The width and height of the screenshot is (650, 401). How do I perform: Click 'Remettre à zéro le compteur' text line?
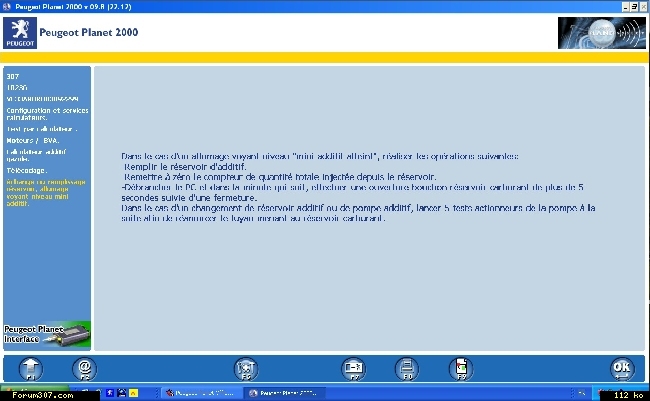tap(280, 177)
